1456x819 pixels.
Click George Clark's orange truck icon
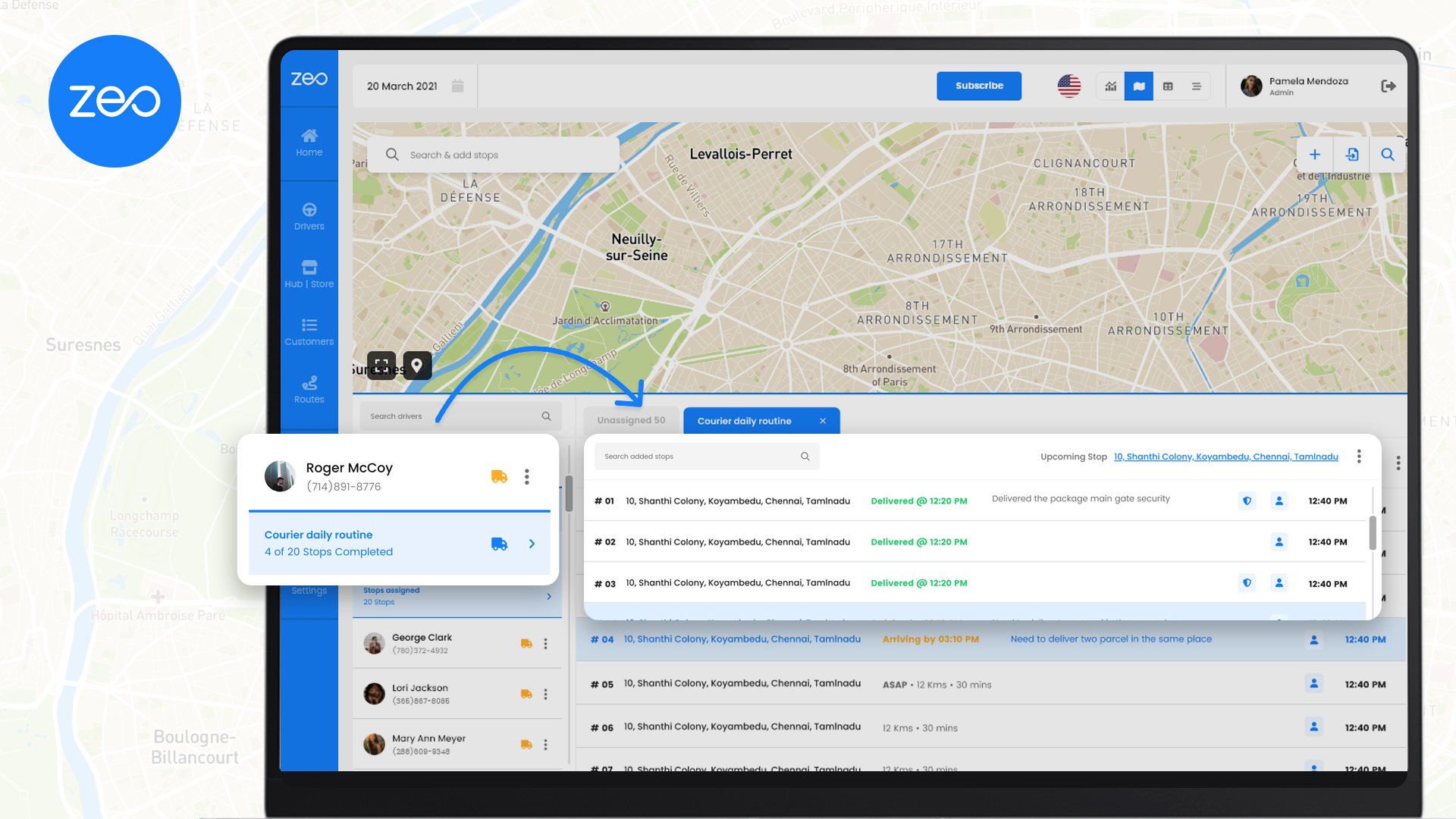pos(526,643)
